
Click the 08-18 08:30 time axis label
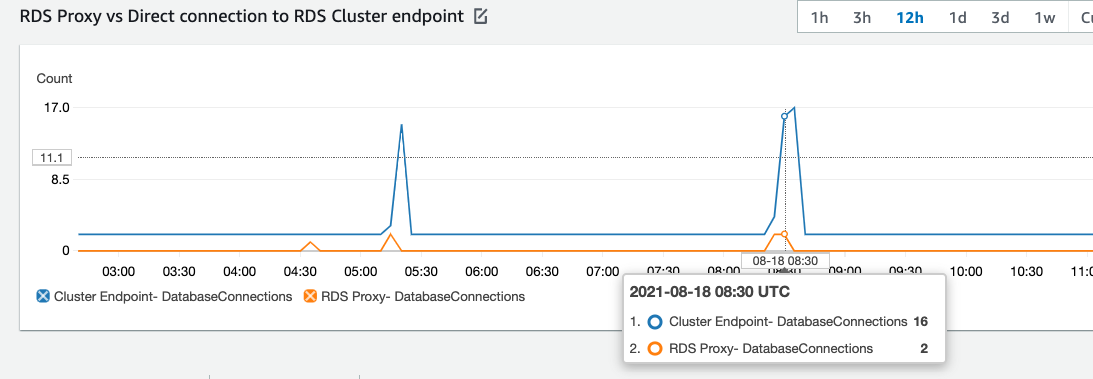coord(786,260)
